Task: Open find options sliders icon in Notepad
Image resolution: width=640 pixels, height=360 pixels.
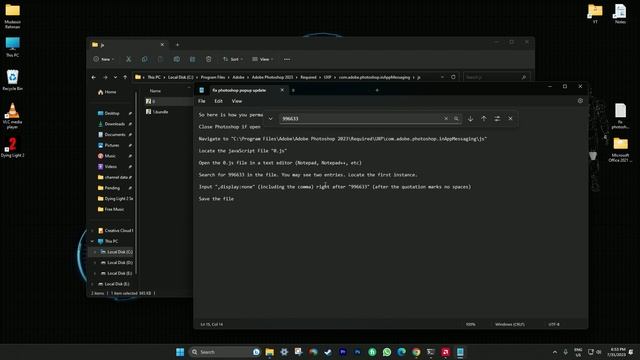Action: [497, 118]
